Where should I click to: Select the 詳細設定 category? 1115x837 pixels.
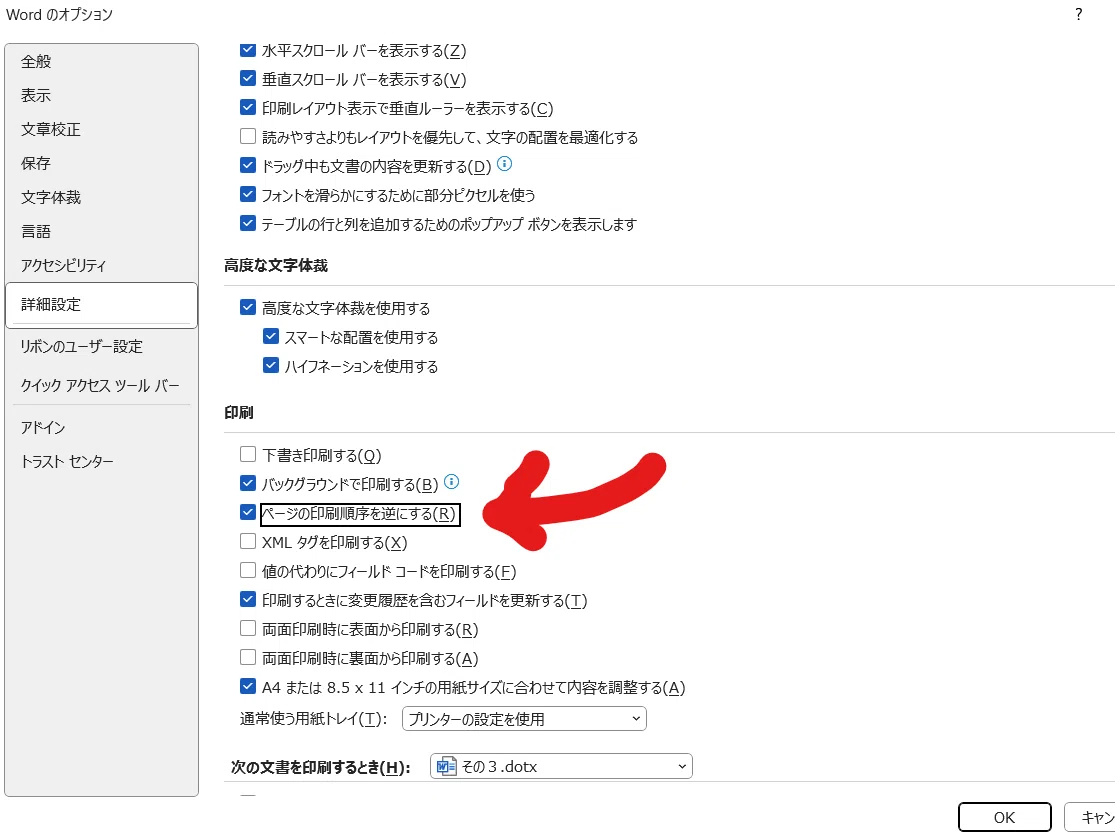tap(101, 304)
